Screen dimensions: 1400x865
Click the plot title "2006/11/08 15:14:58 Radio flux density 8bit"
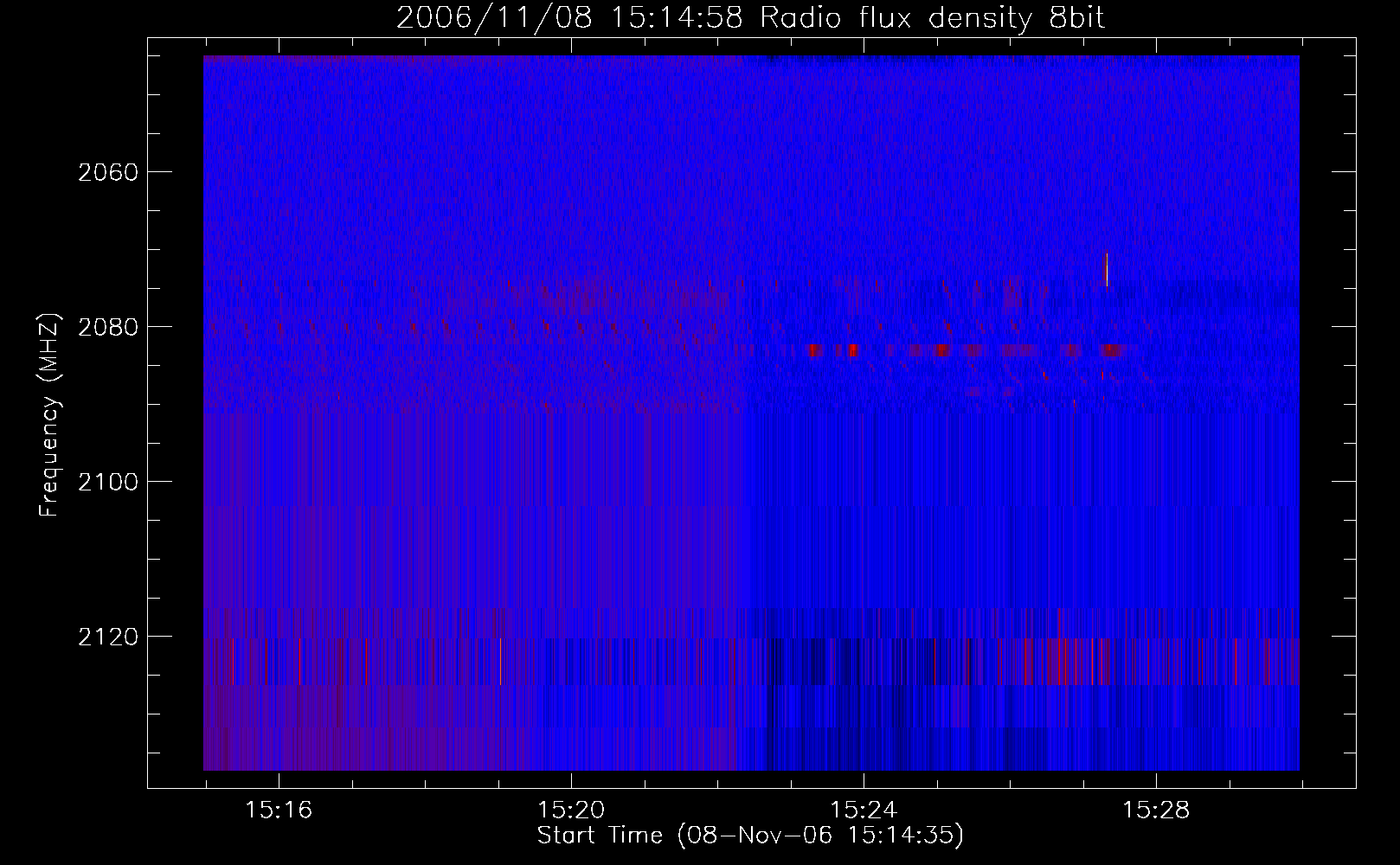(x=750, y=17)
